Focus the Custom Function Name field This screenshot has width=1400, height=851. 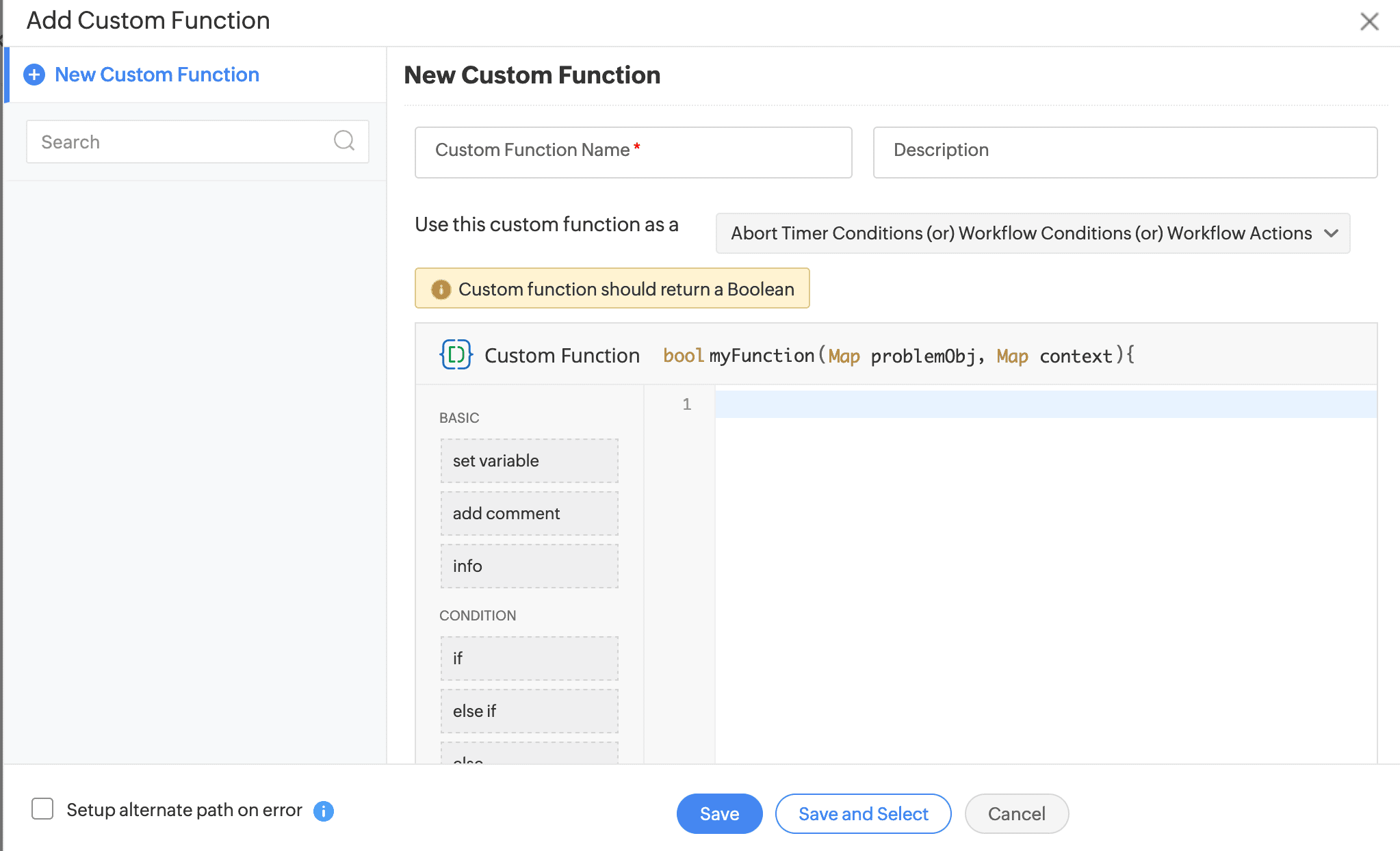[x=633, y=152]
